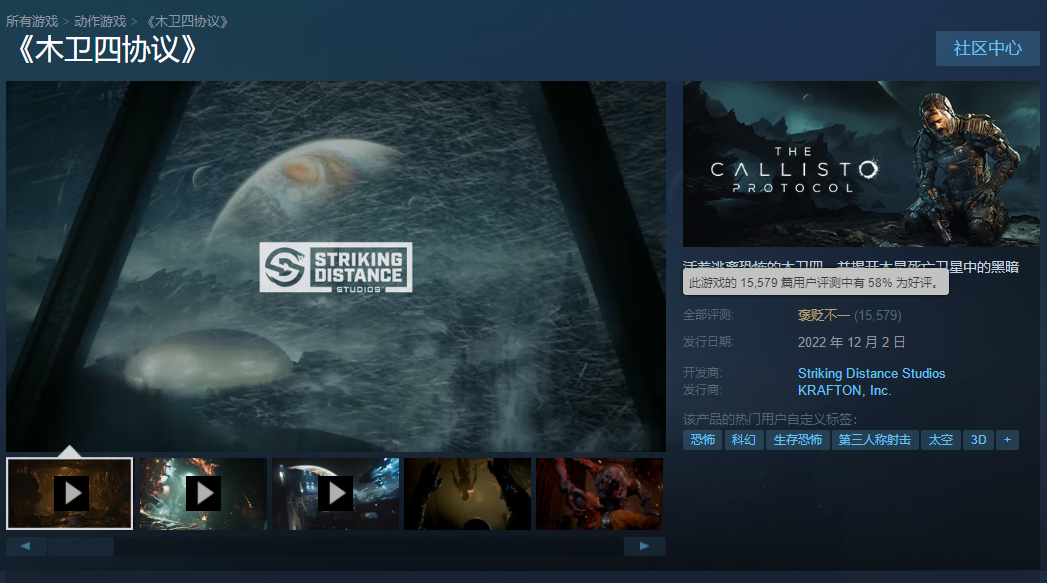Click the main trailer video player
The height and width of the screenshot is (583, 1047).
336,266
